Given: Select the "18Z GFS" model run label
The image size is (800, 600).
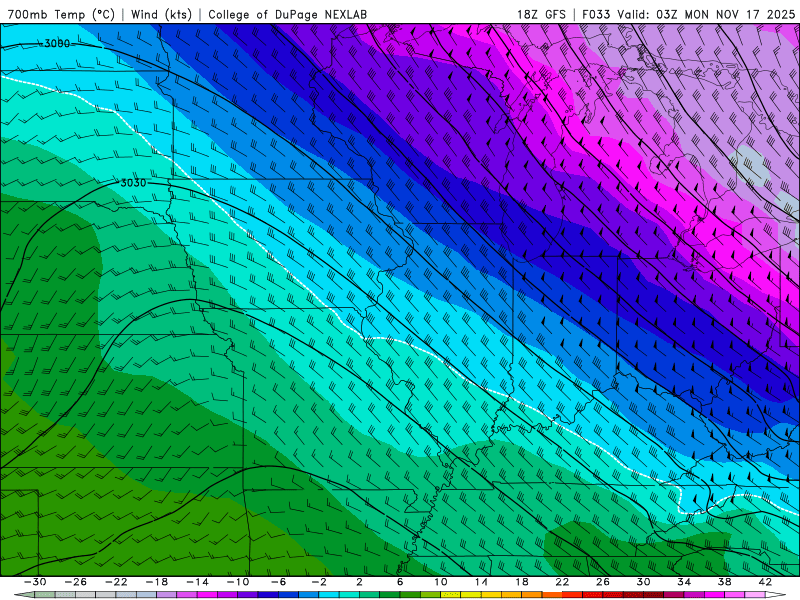Looking at the screenshot, I should tap(541, 14).
